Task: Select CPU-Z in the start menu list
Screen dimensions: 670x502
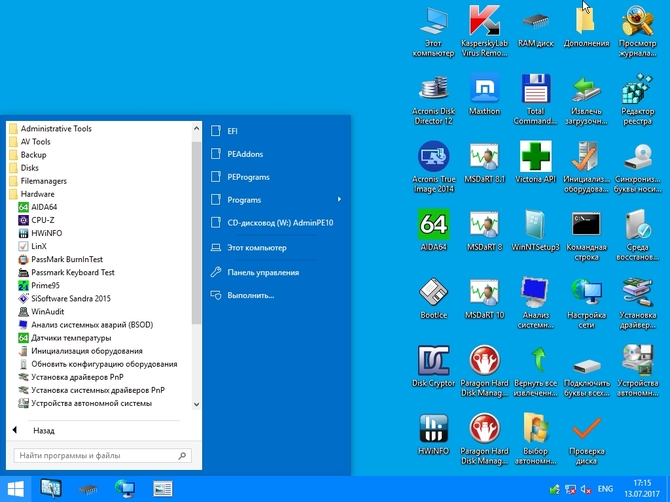Action: click(42, 220)
